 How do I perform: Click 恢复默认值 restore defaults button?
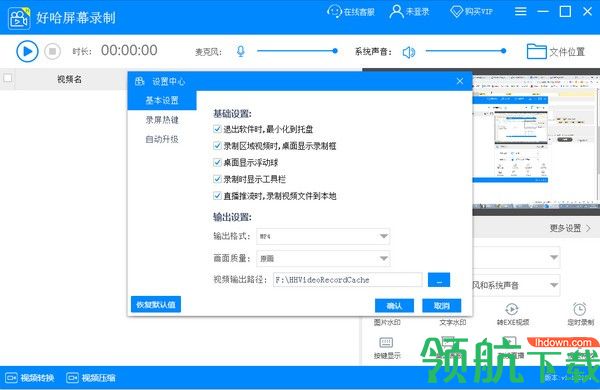click(x=156, y=305)
